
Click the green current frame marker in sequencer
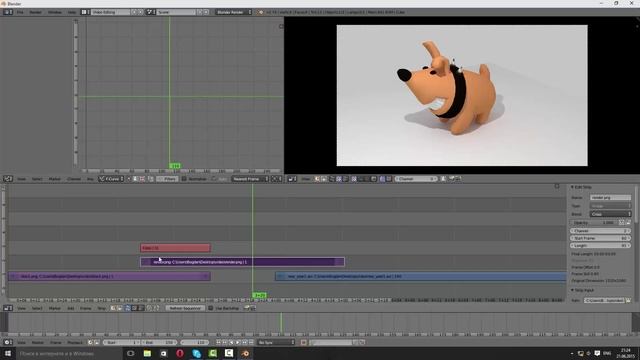coord(259,295)
